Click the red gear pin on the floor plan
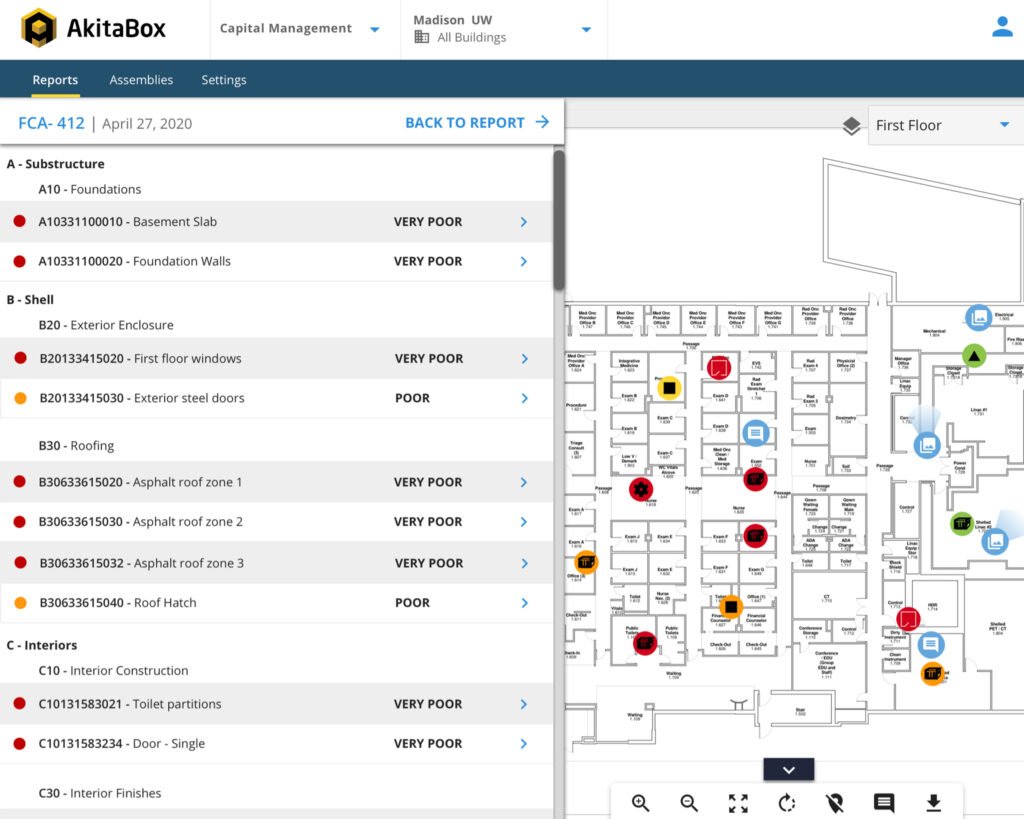 (x=640, y=489)
